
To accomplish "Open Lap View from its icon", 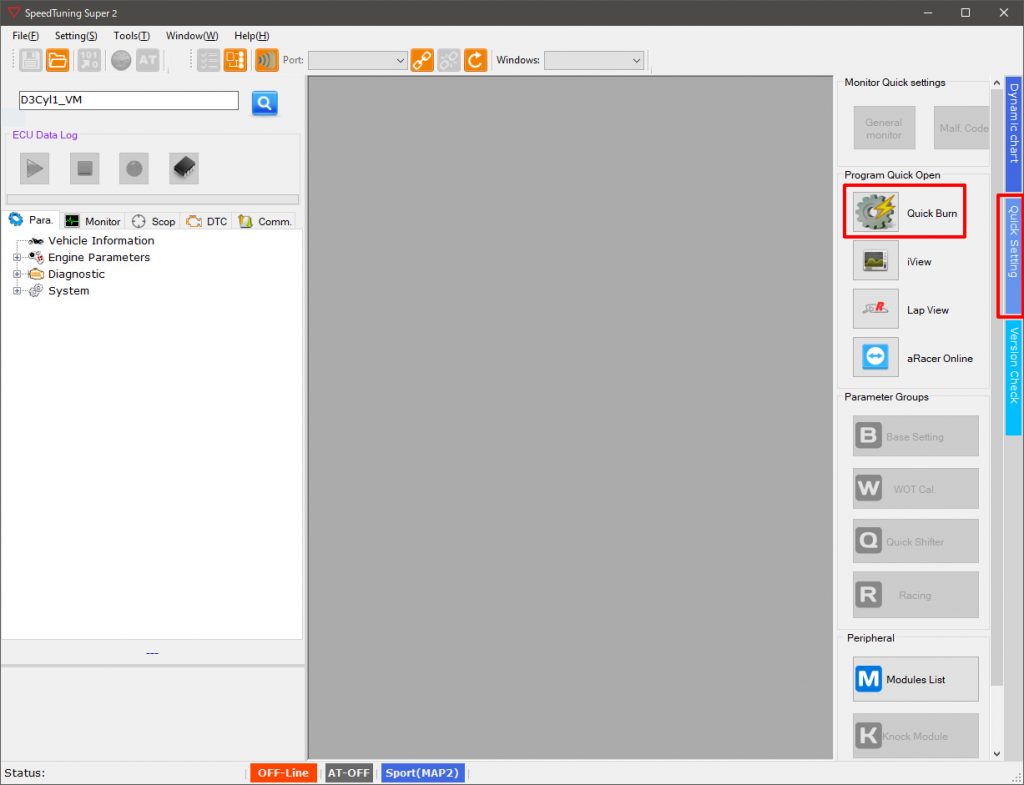I will coord(876,309).
